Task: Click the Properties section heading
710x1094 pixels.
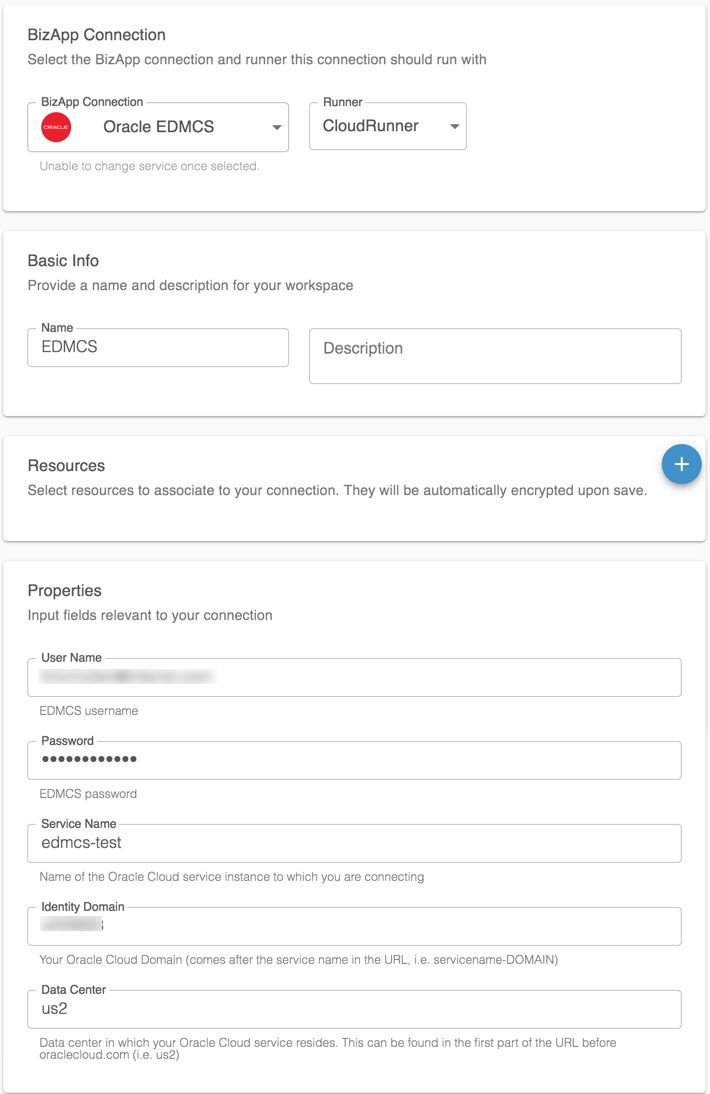Action: [x=65, y=591]
